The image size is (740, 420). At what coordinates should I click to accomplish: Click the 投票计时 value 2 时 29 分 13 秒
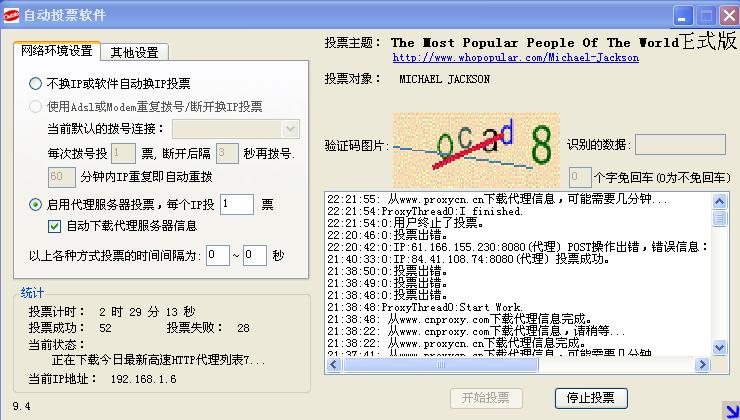(x=147, y=312)
